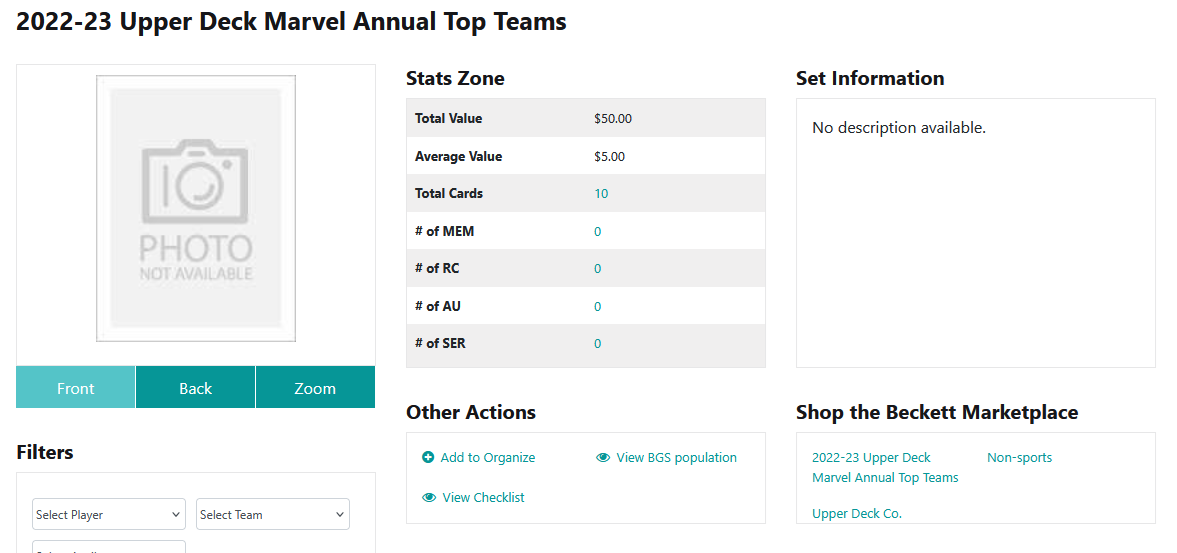Expand the Select Team dropdown

click(x=273, y=514)
